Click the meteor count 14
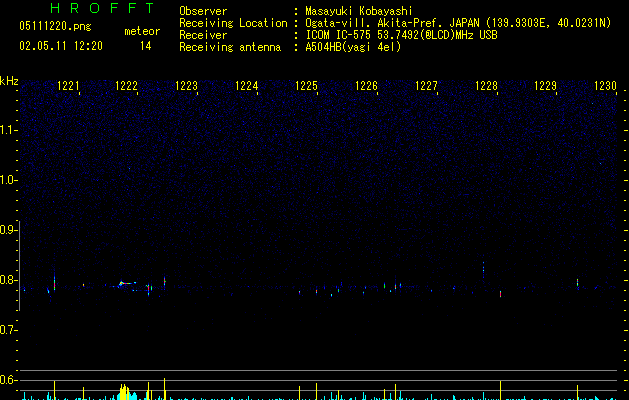 click(x=145, y=46)
